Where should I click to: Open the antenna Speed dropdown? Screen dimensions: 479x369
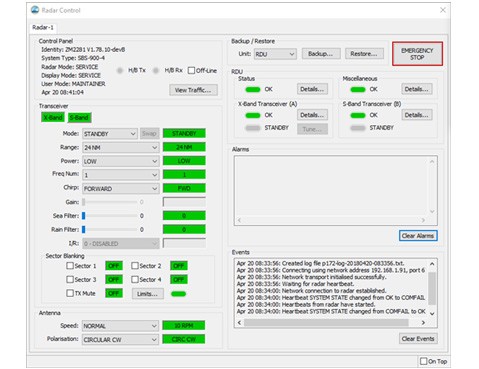(120, 326)
